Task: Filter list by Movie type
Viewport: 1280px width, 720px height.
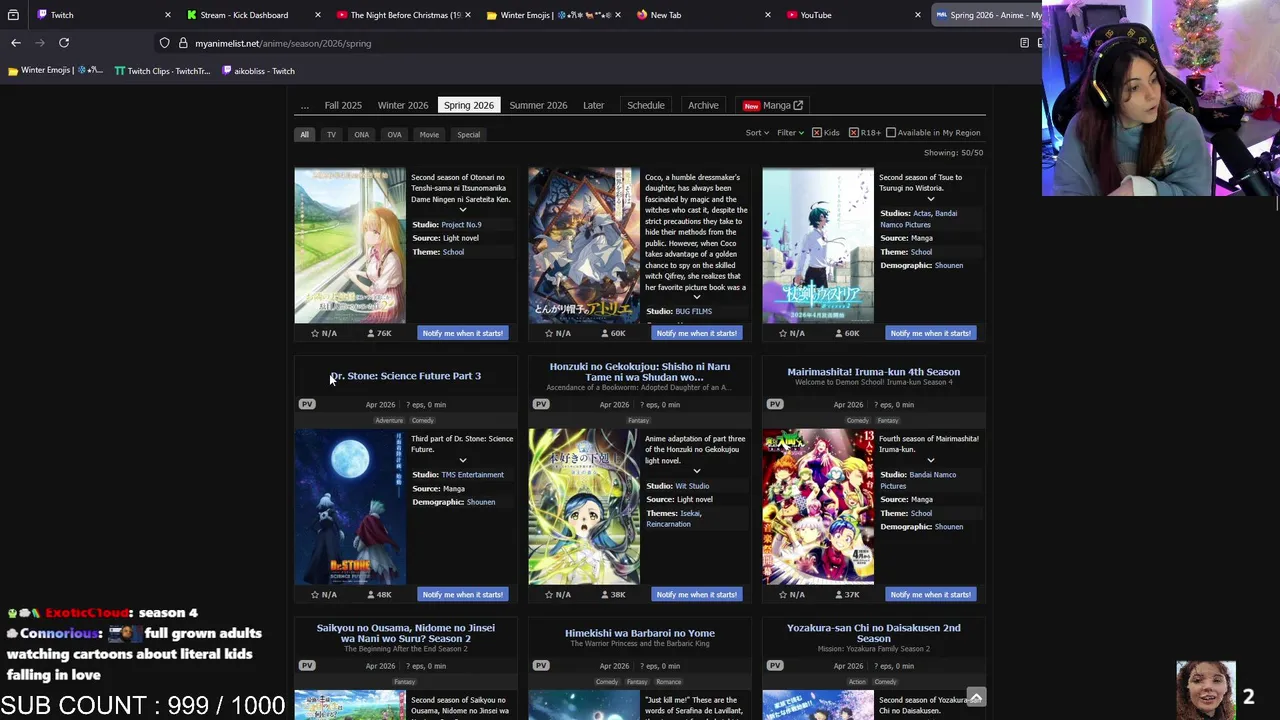Action: (429, 134)
